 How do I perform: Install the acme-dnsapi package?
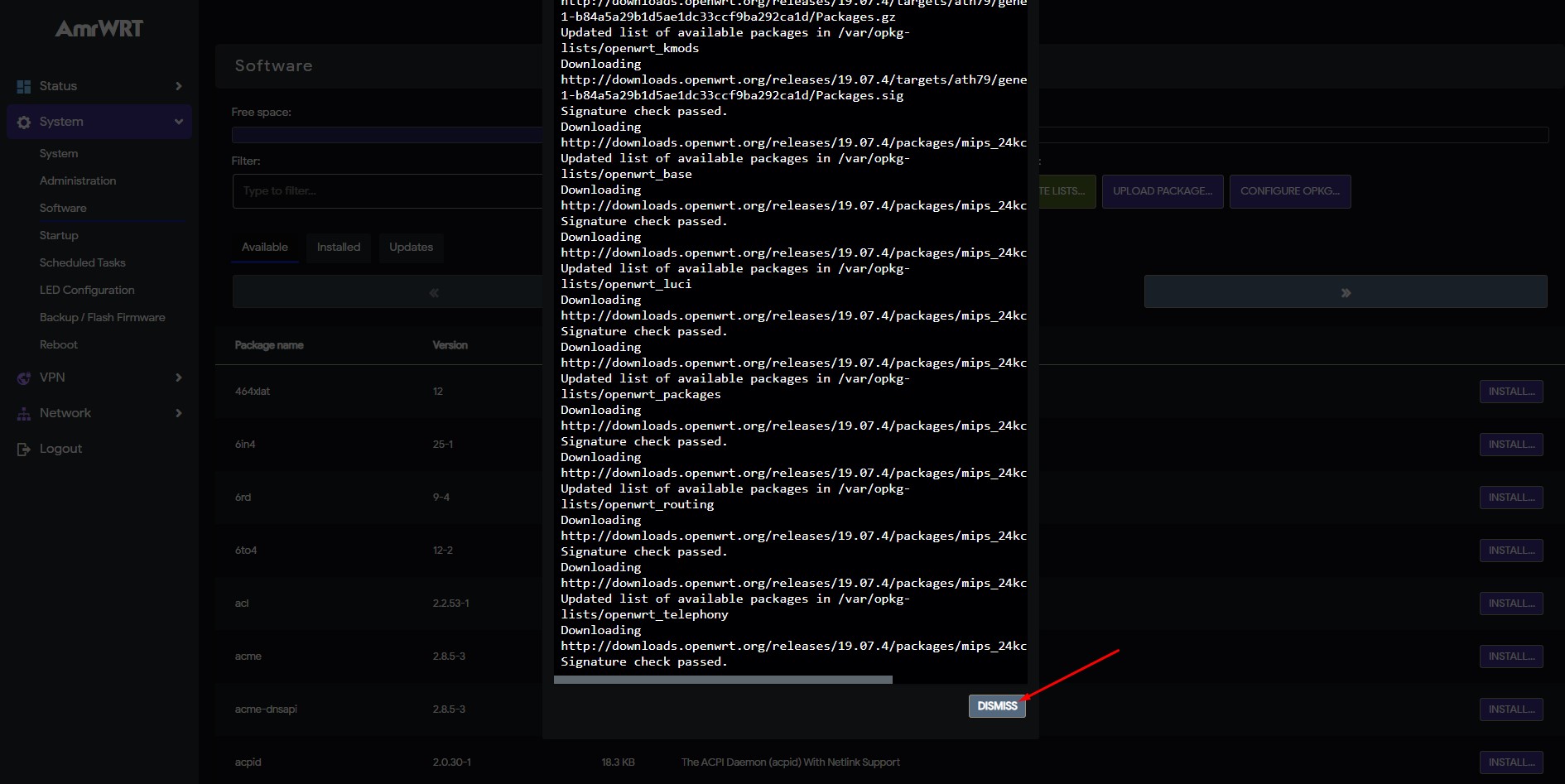1511,709
